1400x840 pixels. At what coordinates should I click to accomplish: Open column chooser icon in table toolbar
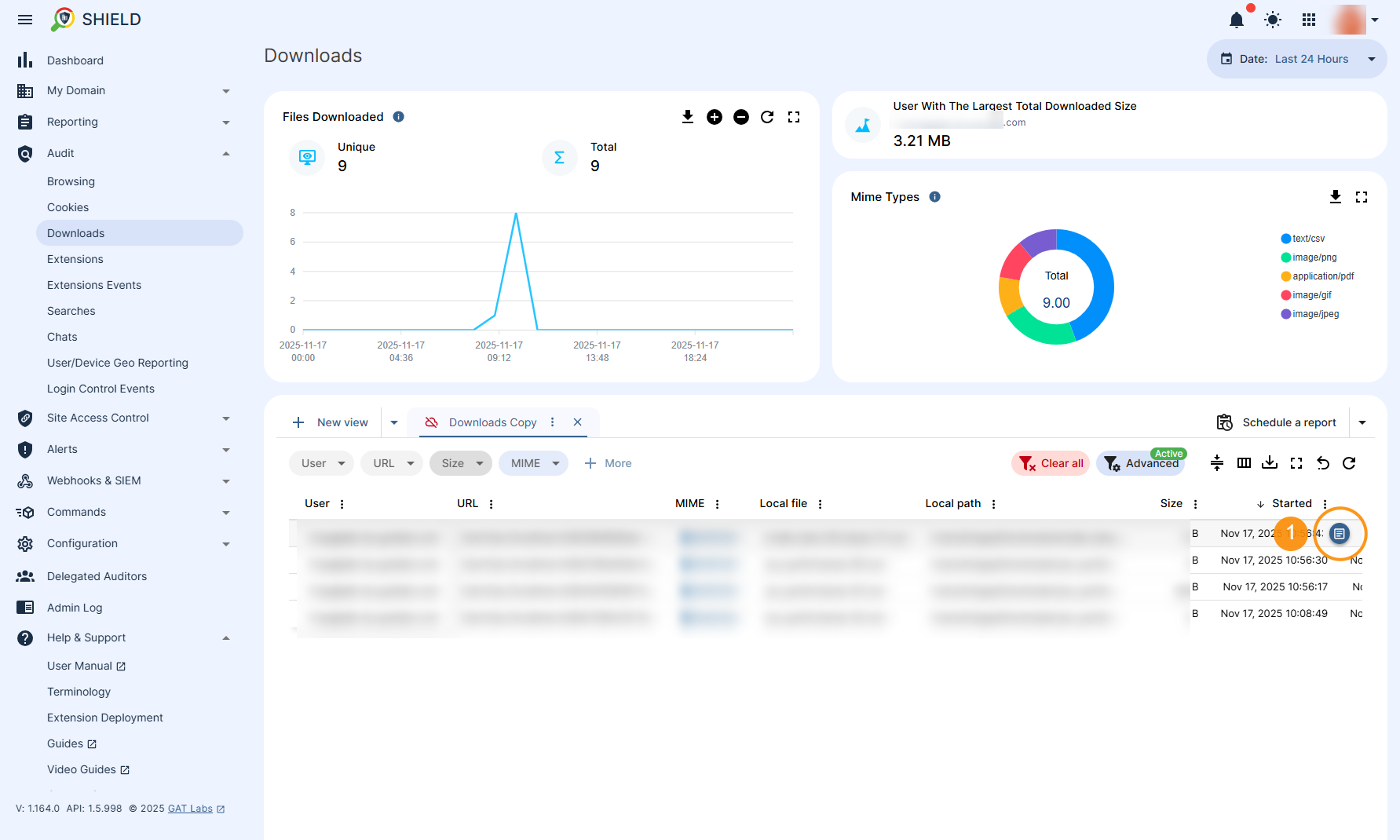tap(1244, 463)
